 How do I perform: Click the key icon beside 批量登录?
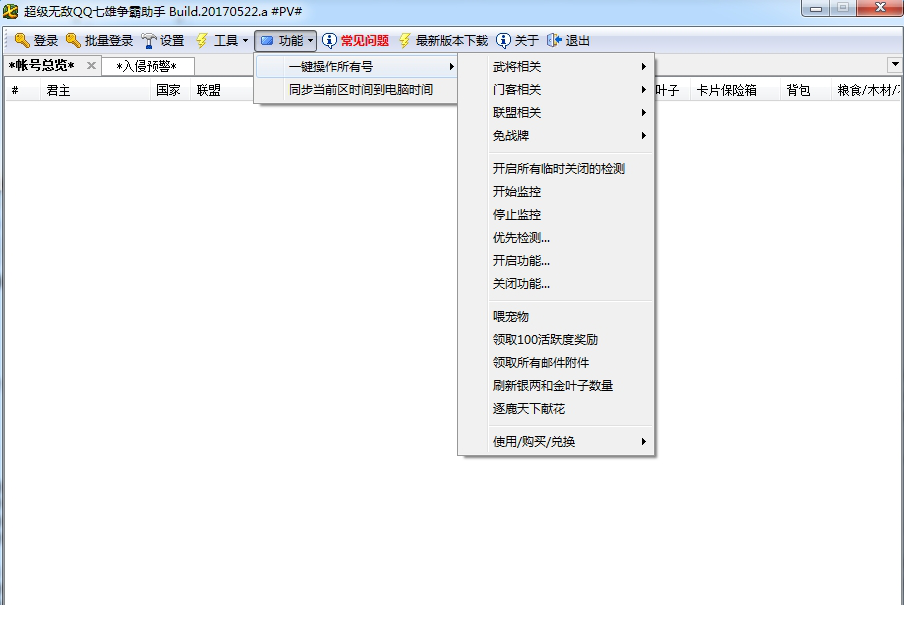pyautogui.click(x=73, y=40)
